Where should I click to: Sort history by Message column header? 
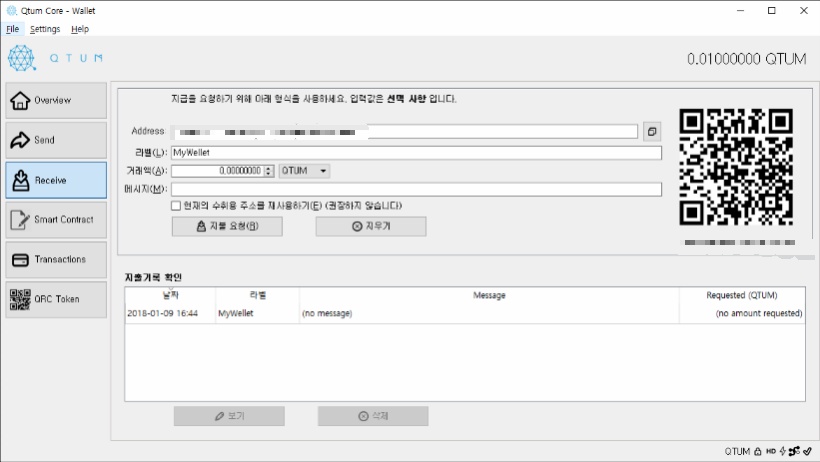(489, 295)
